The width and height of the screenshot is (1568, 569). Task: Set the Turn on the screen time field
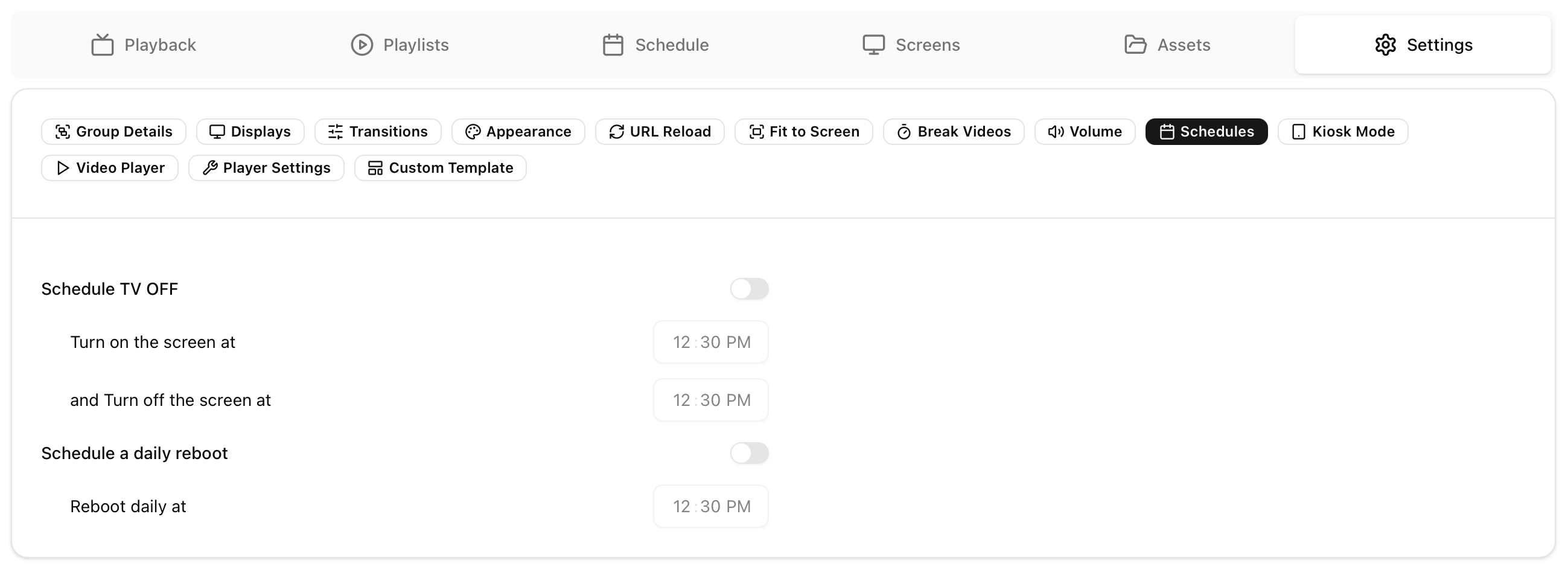coord(710,342)
